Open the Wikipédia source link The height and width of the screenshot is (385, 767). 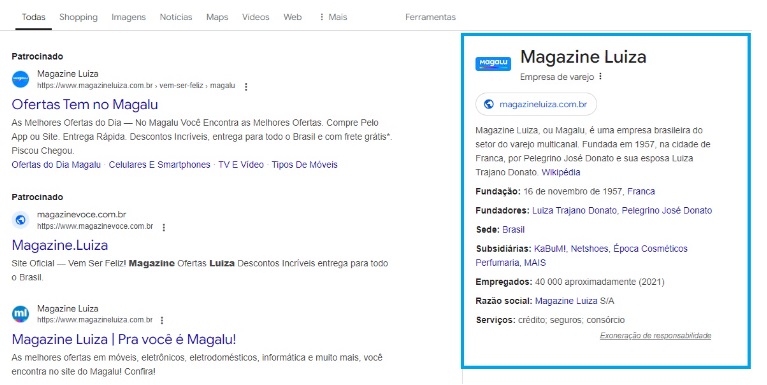pos(561,172)
